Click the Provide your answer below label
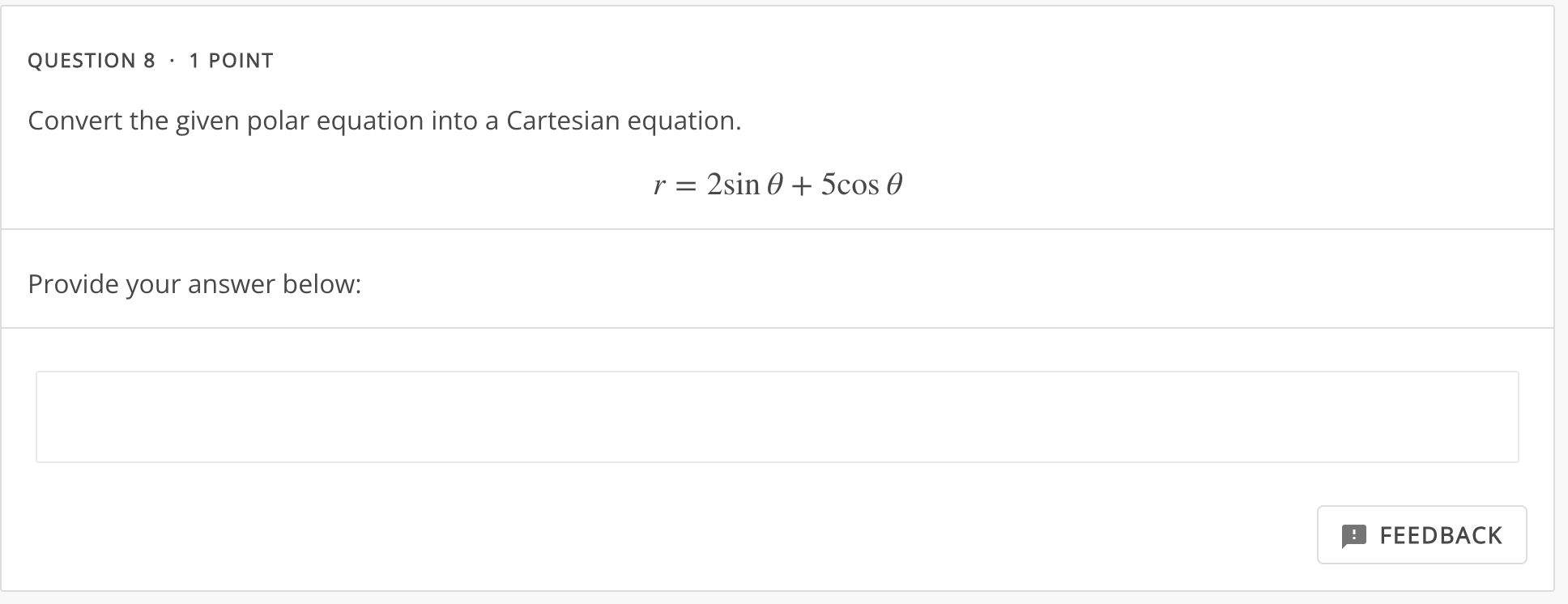This screenshot has height=604, width=1568. coord(194,283)
